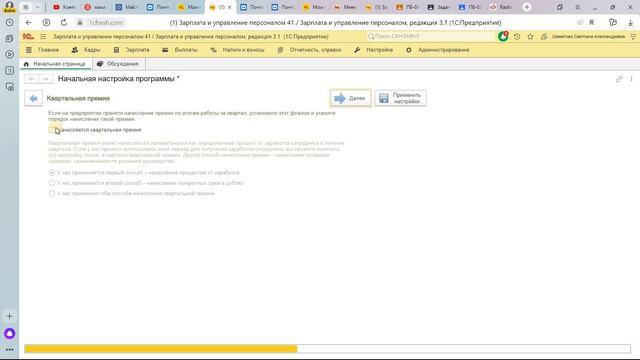Open the Выплаты menu section
This screenshot has height=360, width=640.
tap(180, 50)
